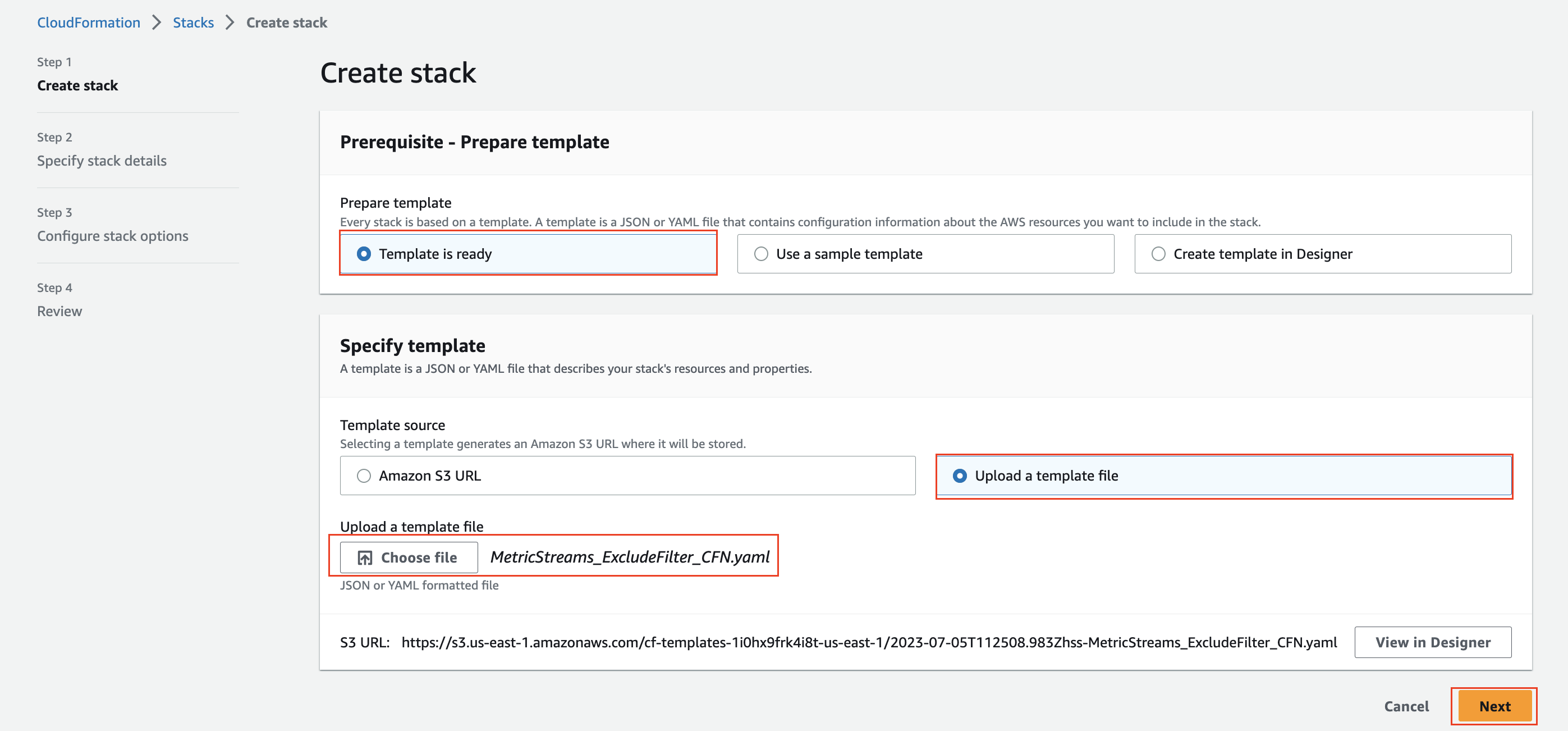This screenshot has height=731, width=1568.
Task: Click the breadcrumb chevron after Stacks
Action: (229, 22)
